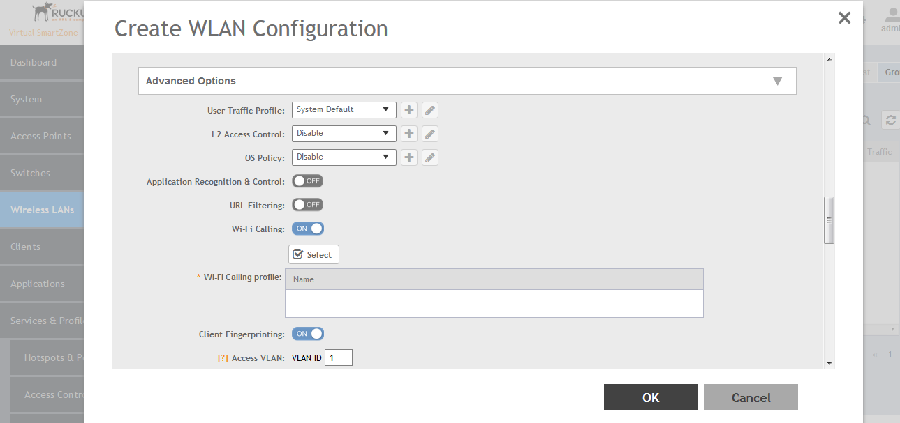Viewport: 900px width, 423px height.
Task: Click pencil icon next to L2 Access Control
Action: tap(429, 133)
